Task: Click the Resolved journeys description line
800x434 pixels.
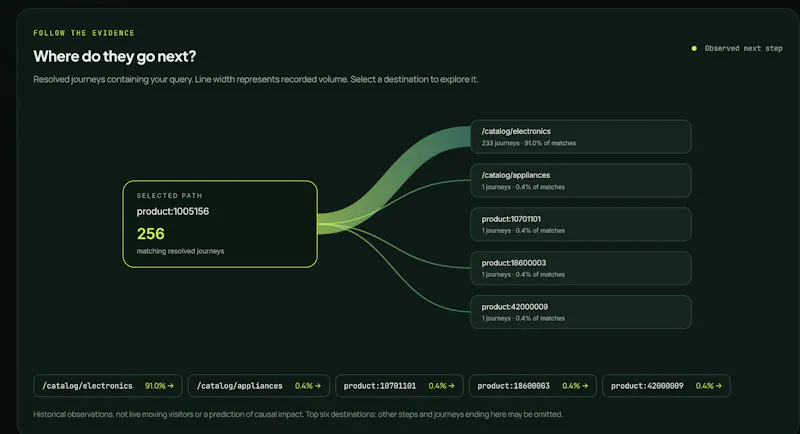Action: click(x=256, y=79)
